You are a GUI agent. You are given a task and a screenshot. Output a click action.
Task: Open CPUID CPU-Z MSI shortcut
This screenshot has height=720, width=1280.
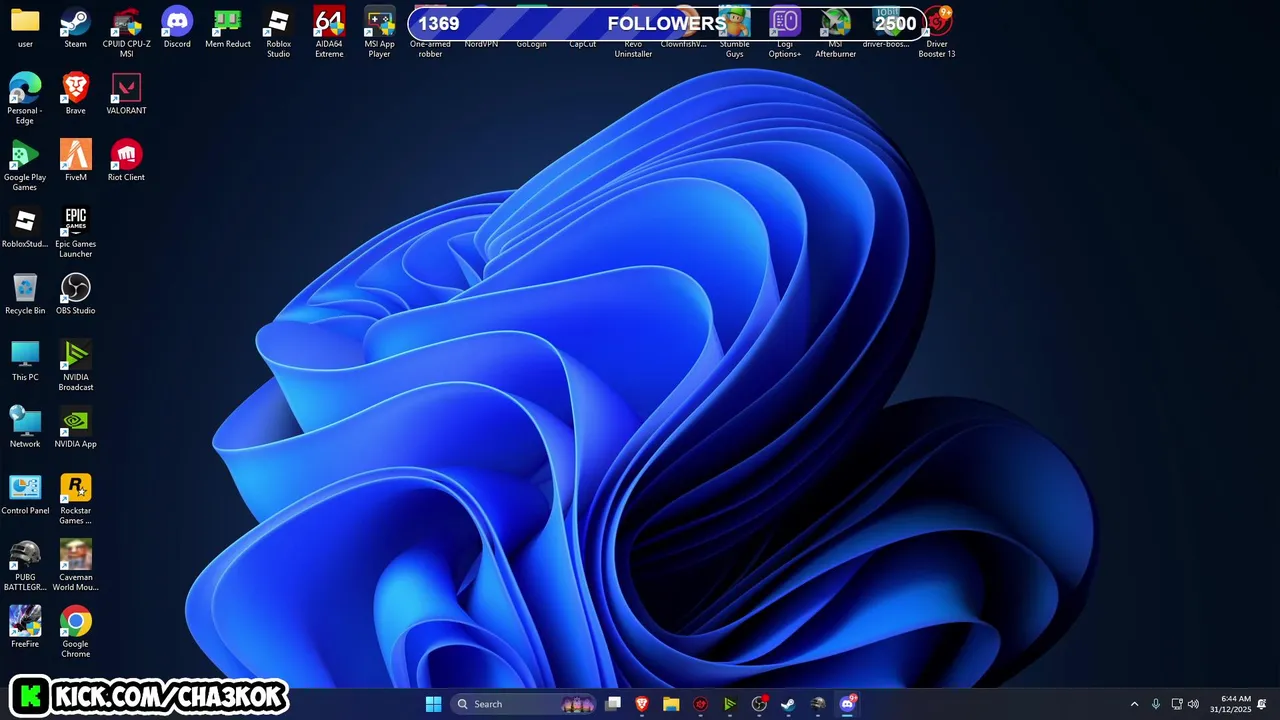(126, 21)
